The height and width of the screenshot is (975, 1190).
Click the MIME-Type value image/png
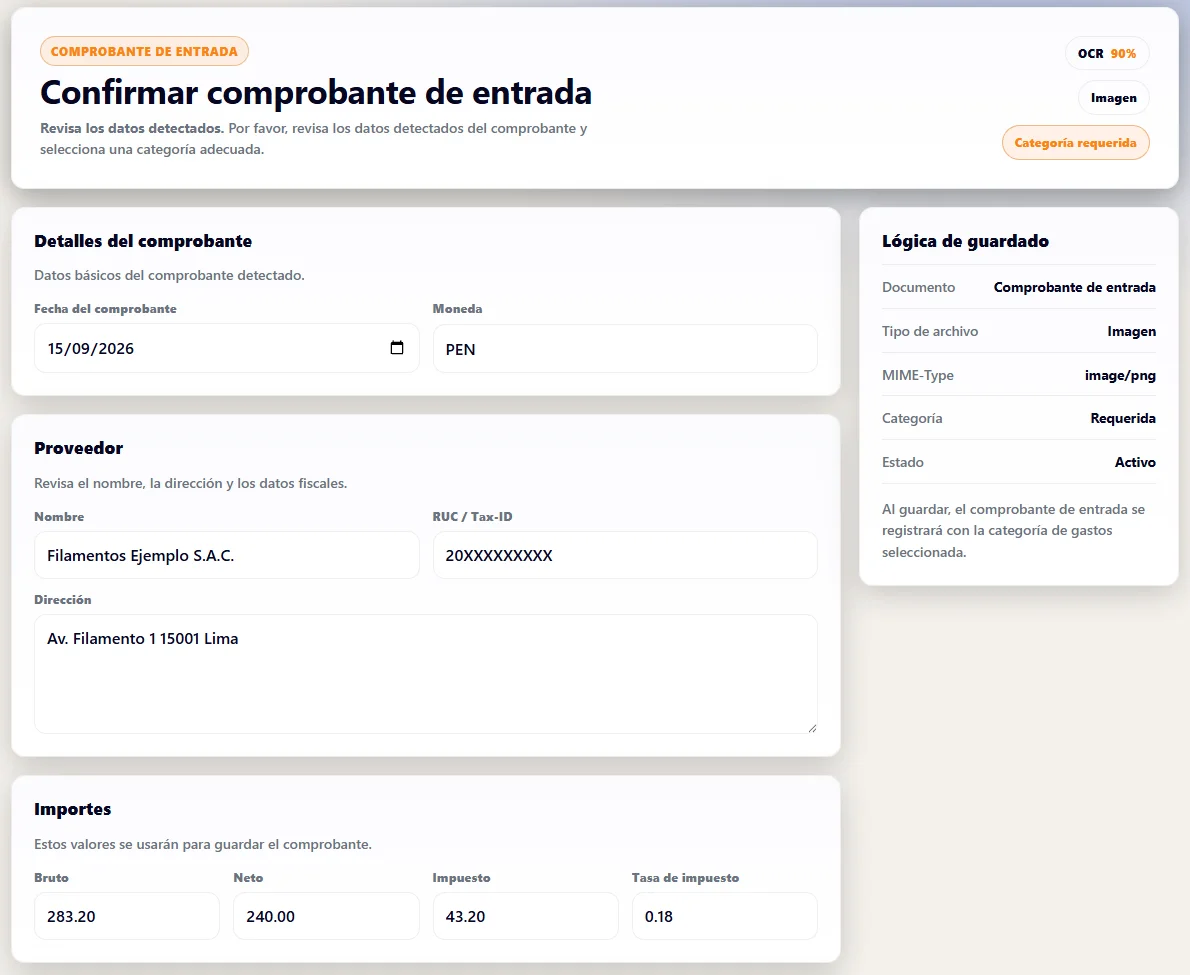pyautogui.click(x=1120, y=375)
